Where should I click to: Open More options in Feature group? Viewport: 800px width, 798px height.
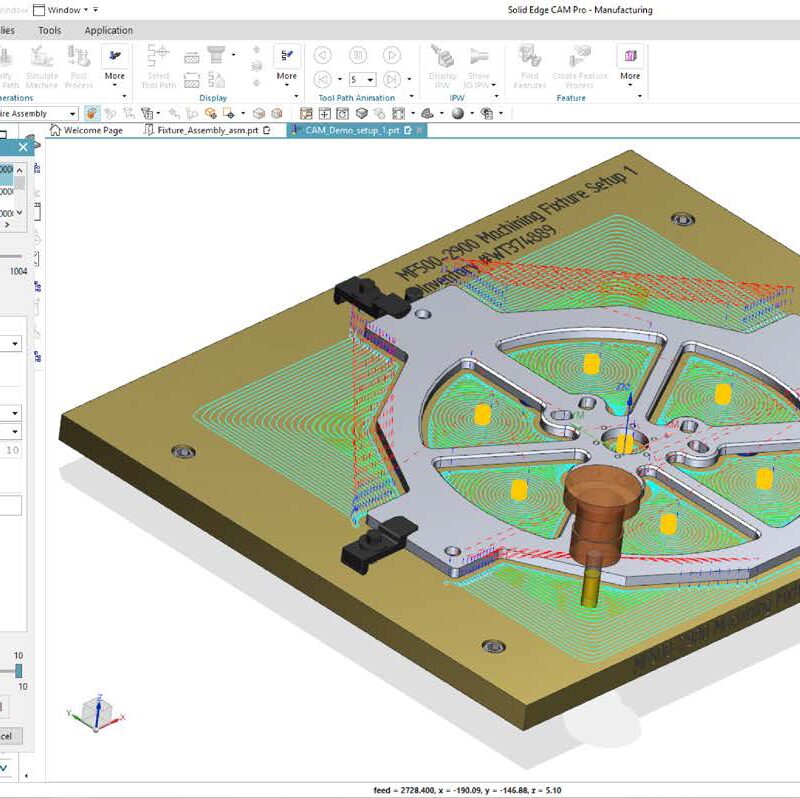coord(630,65)
